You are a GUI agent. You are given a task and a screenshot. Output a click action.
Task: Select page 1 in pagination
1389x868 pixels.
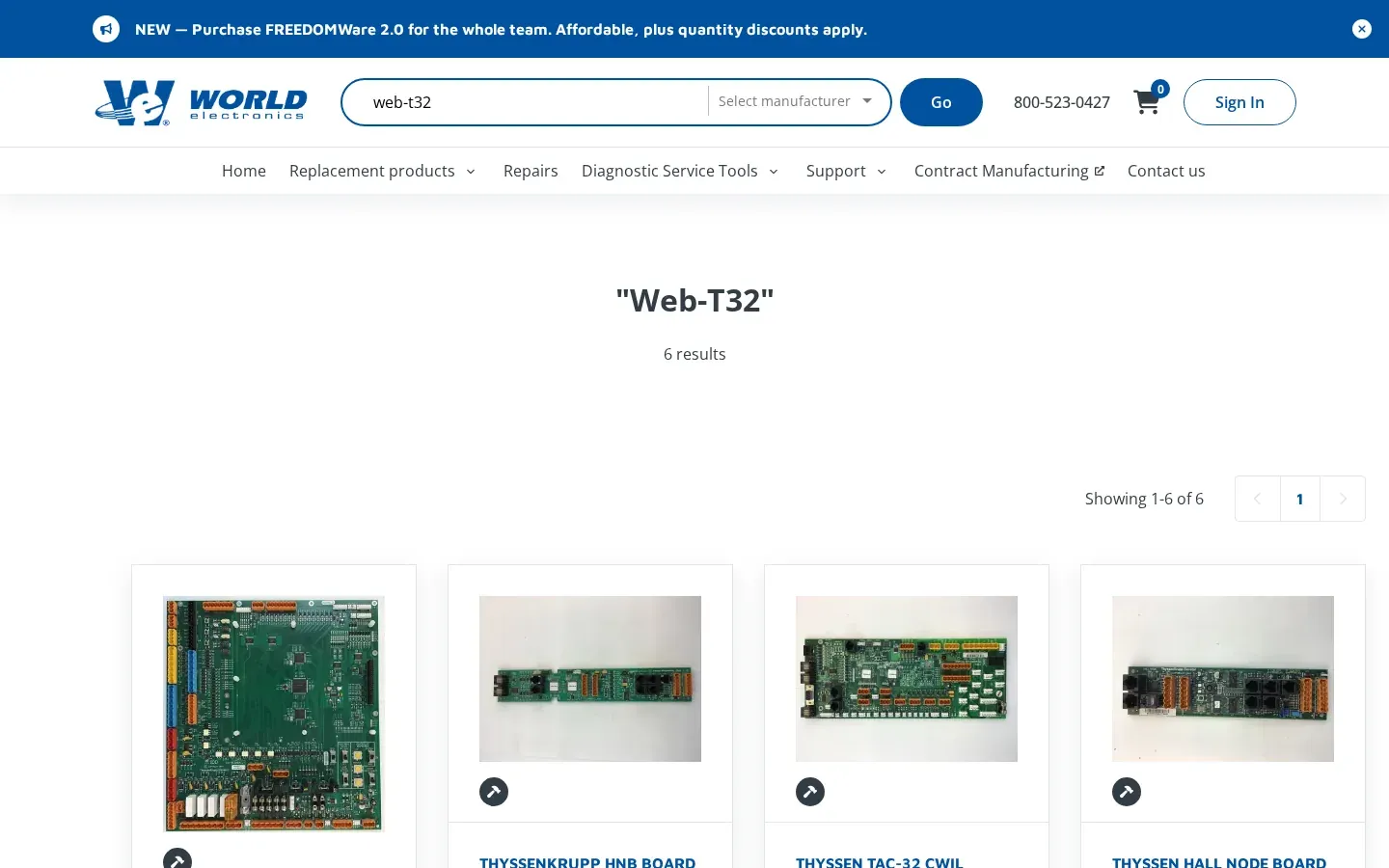1300,499
